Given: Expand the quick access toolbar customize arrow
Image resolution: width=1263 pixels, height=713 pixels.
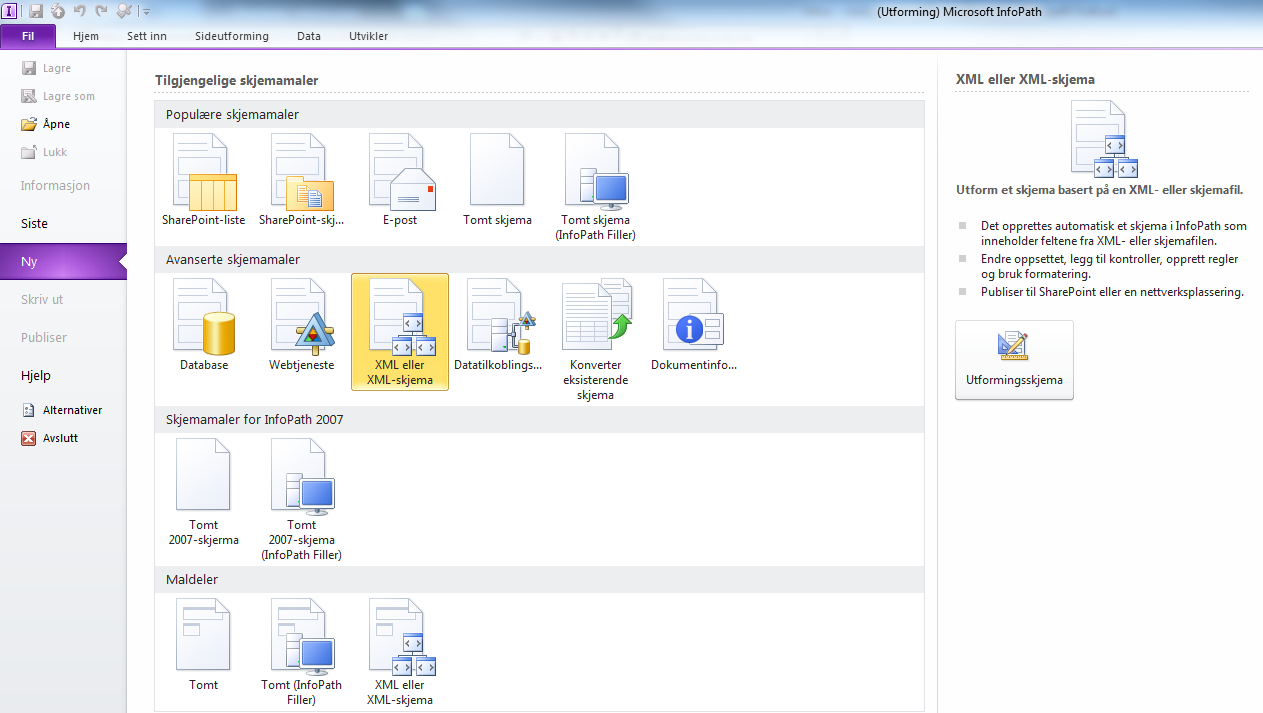Looking at the screenshot, I should coord(146,11).
